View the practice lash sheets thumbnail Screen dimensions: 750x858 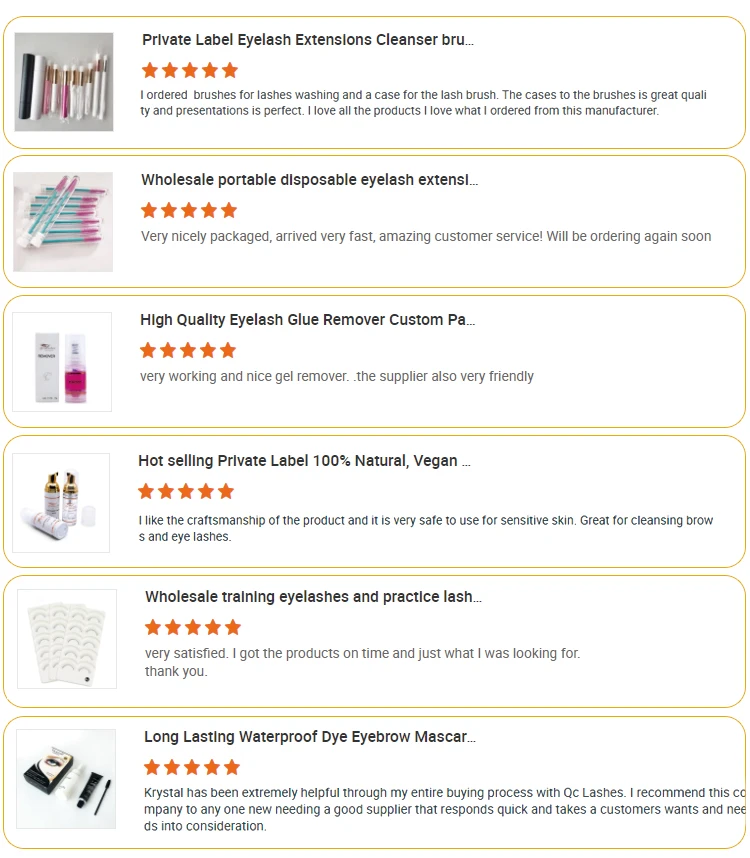coord(67,638)
